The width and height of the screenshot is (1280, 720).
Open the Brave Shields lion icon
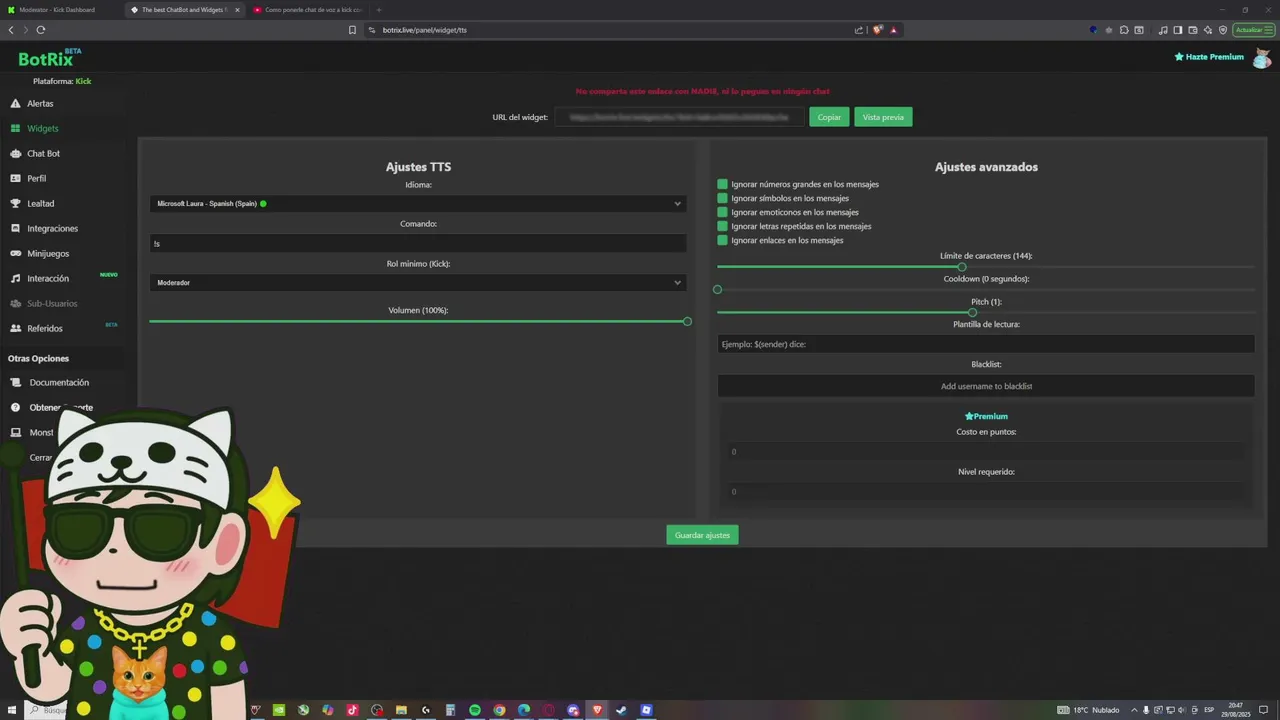tap(878, 30)
